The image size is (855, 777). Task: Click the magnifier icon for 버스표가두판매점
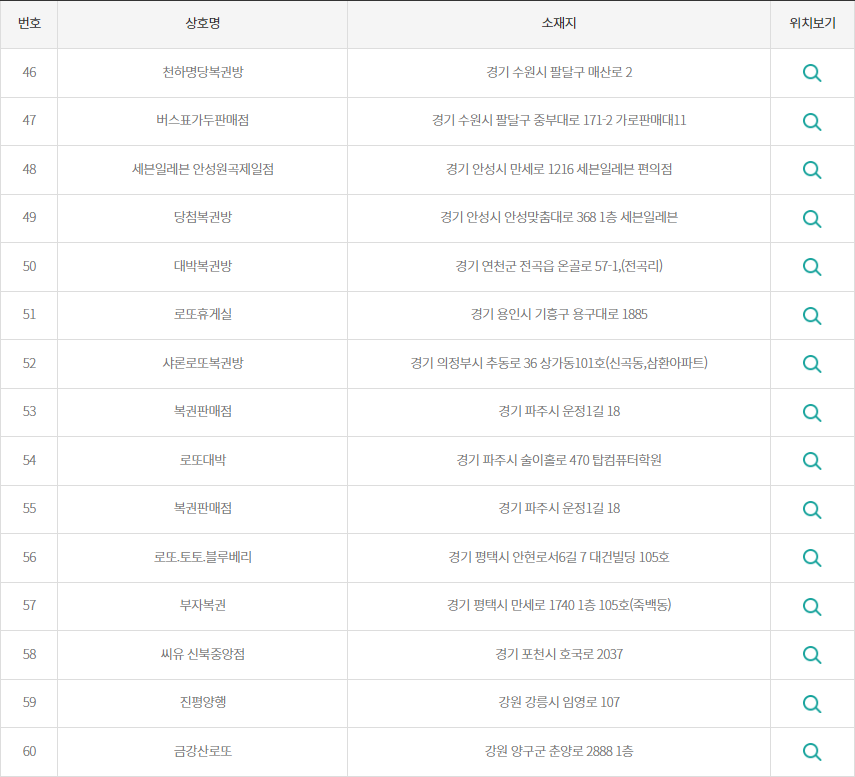click(812, 121)
